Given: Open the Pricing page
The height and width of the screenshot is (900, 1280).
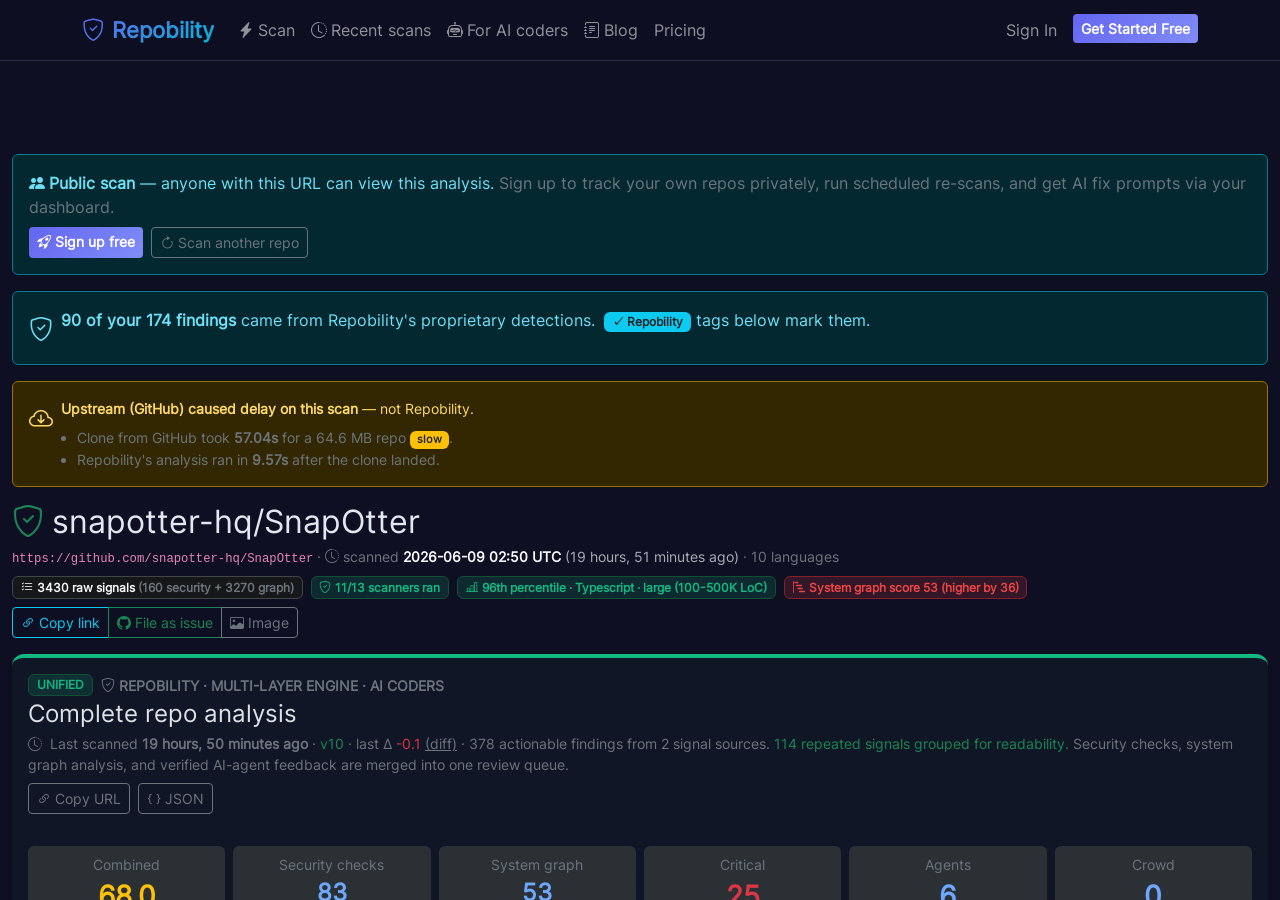Looking at the screenshot, I should click(680, 30).
